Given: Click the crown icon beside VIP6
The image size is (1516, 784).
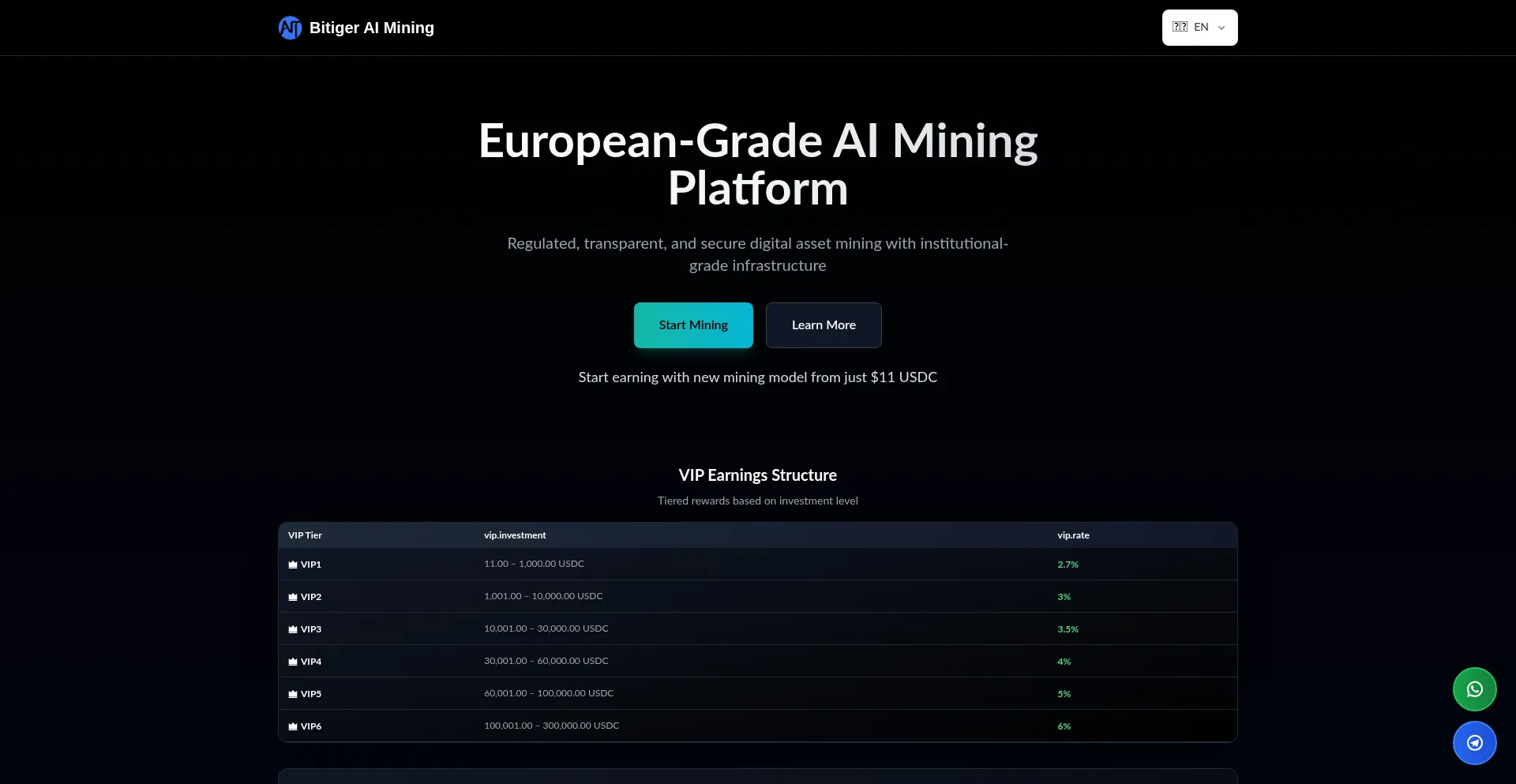Looking at the screenshot, I should click(293, 726).
